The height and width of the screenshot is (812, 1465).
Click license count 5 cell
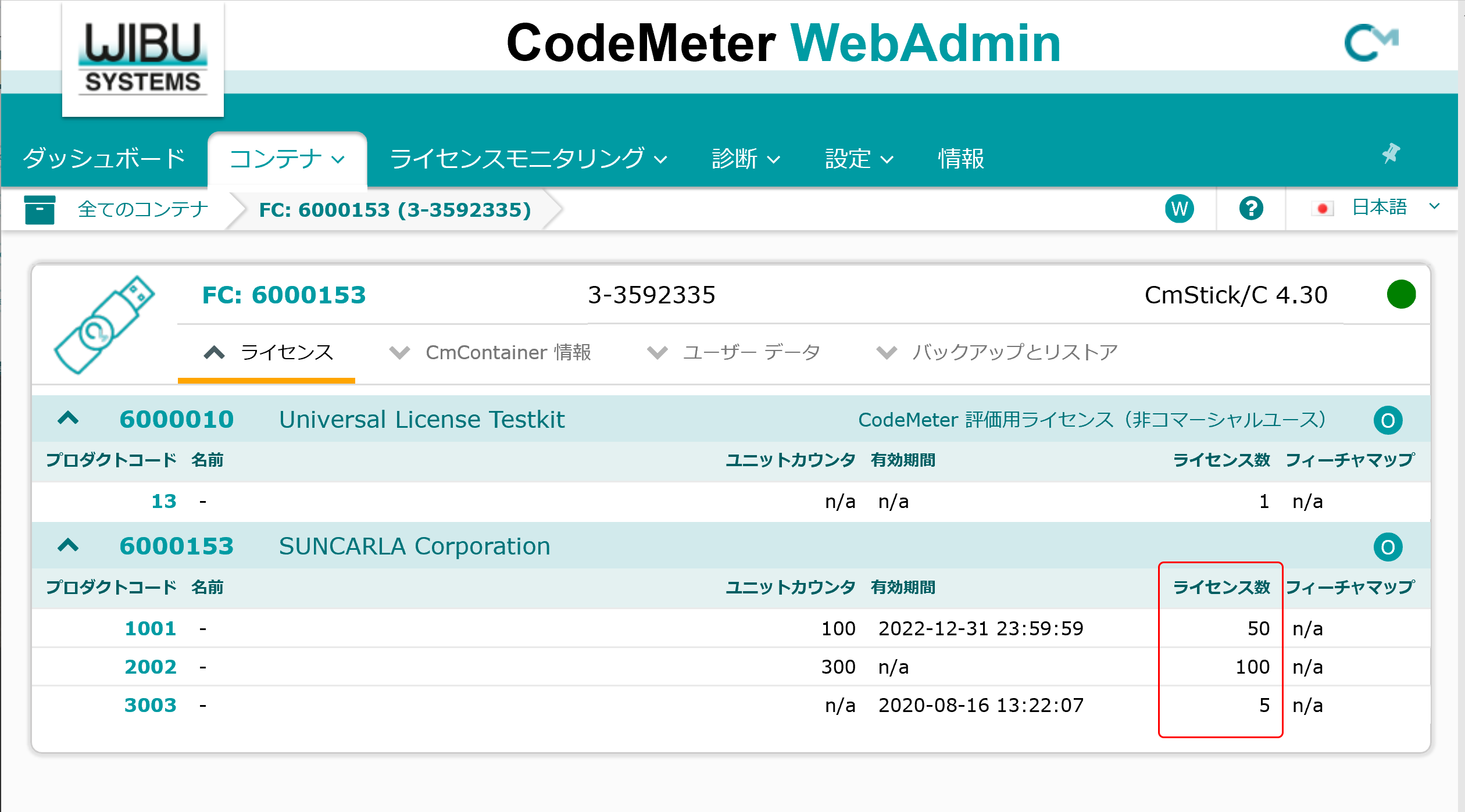point(1264,705)
